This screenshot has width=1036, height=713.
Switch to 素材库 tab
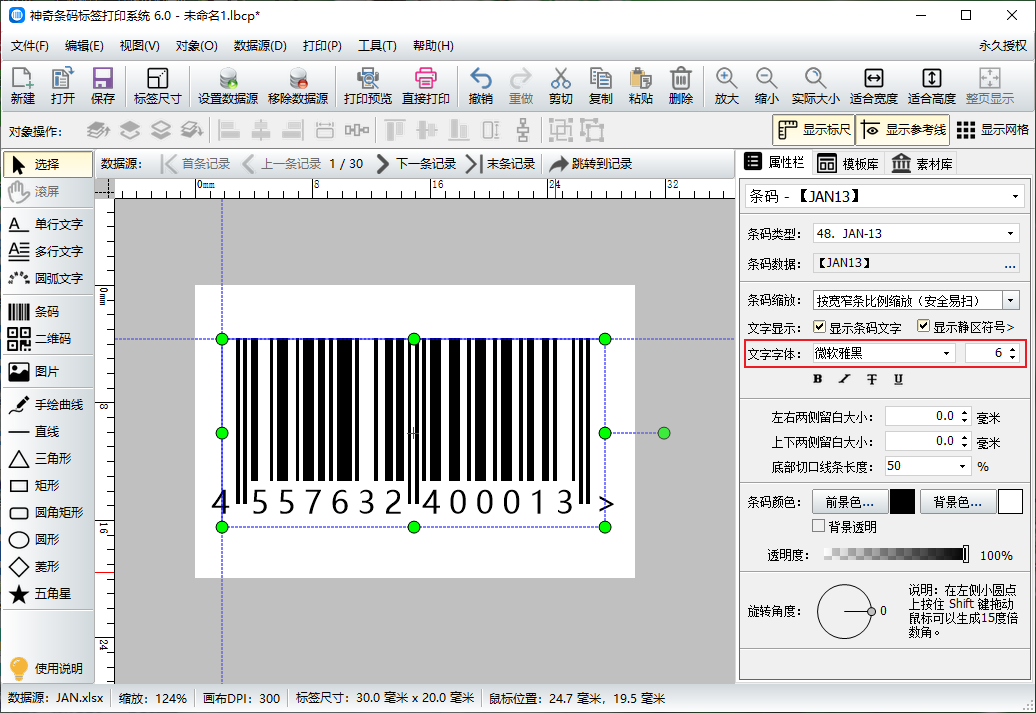922,163
